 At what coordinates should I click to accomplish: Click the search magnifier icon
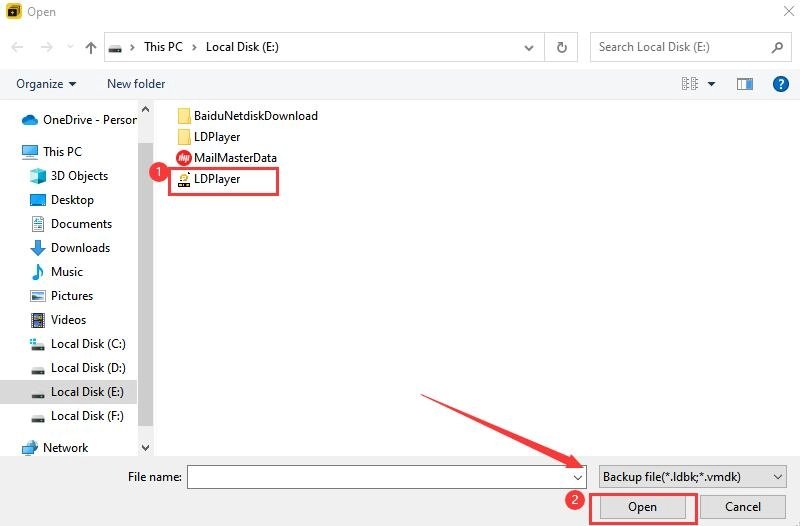coord(777,47)
